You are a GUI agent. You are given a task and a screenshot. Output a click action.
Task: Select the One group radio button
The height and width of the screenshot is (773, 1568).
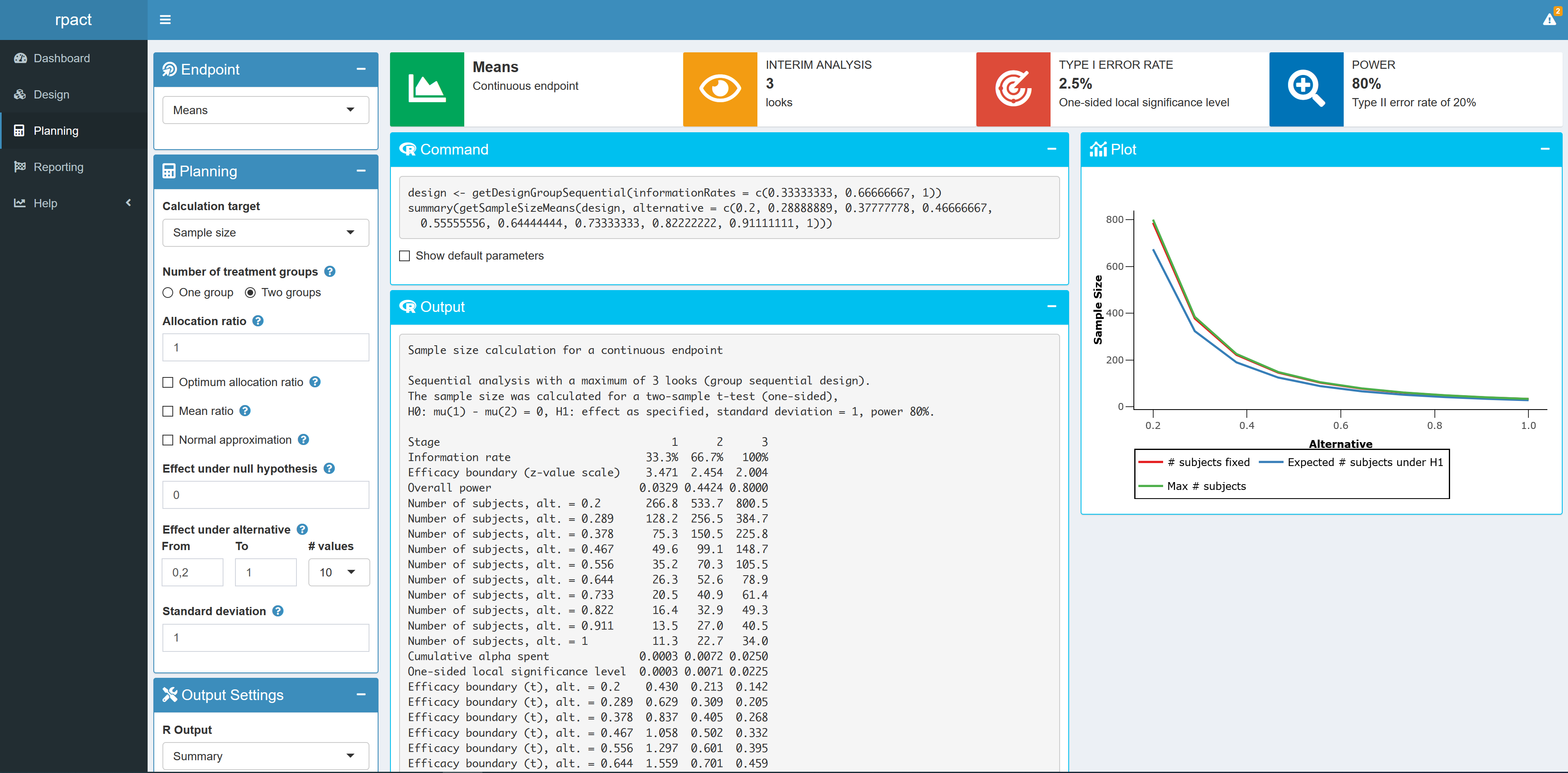pyautogui.click(x=168, y=293)
